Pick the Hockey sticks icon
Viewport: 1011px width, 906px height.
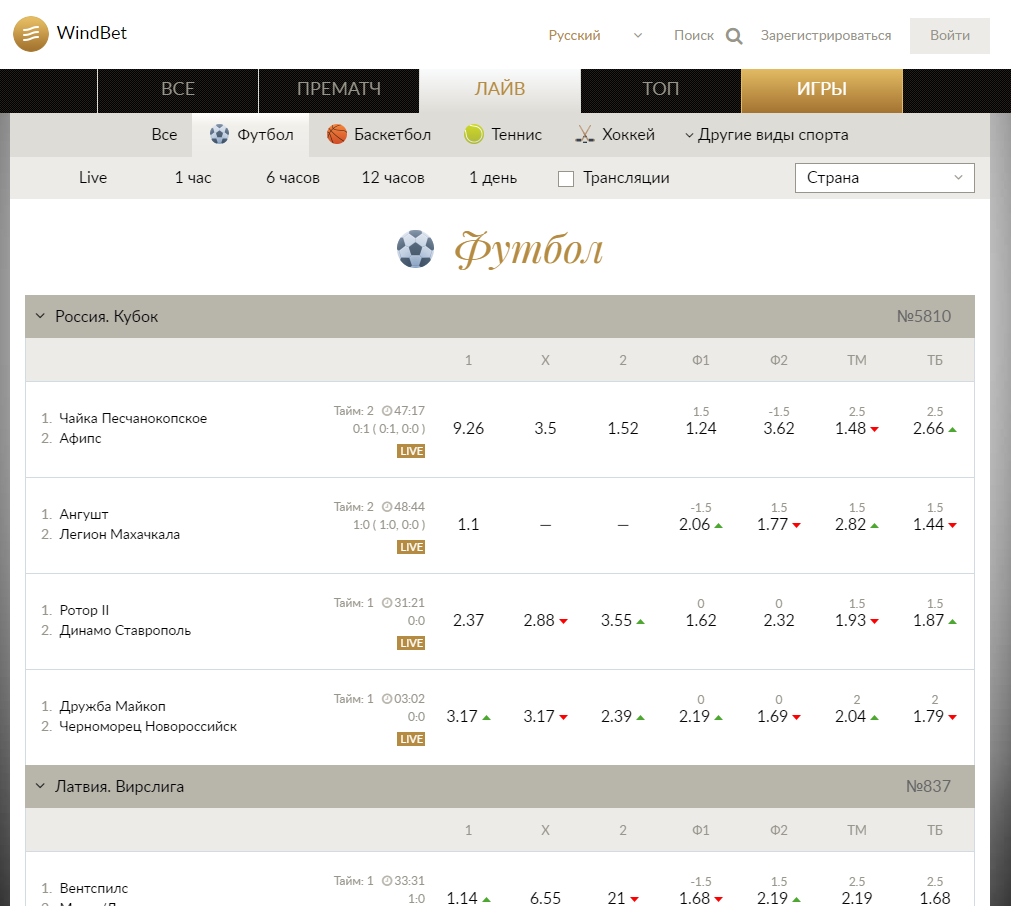pyautogui.click(x=585, y=135)
